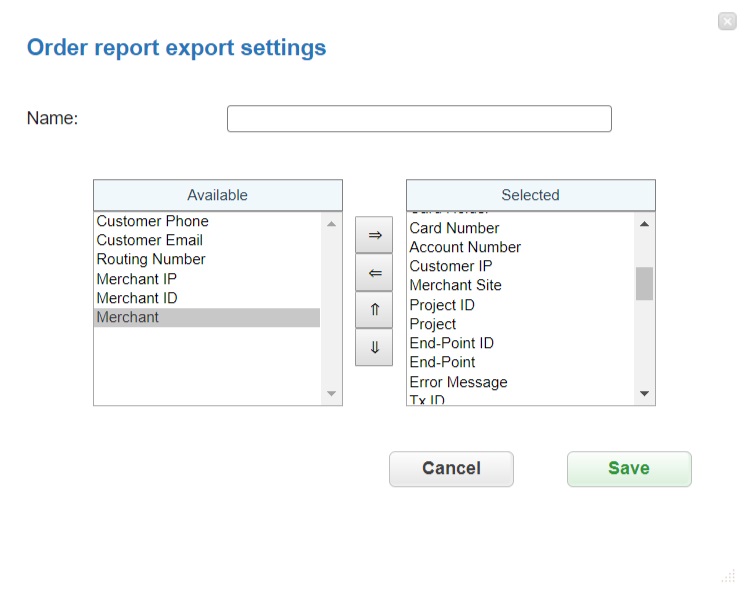Select Customer Email in Available list
Viewport: 748px width, 598px height.
150,240
